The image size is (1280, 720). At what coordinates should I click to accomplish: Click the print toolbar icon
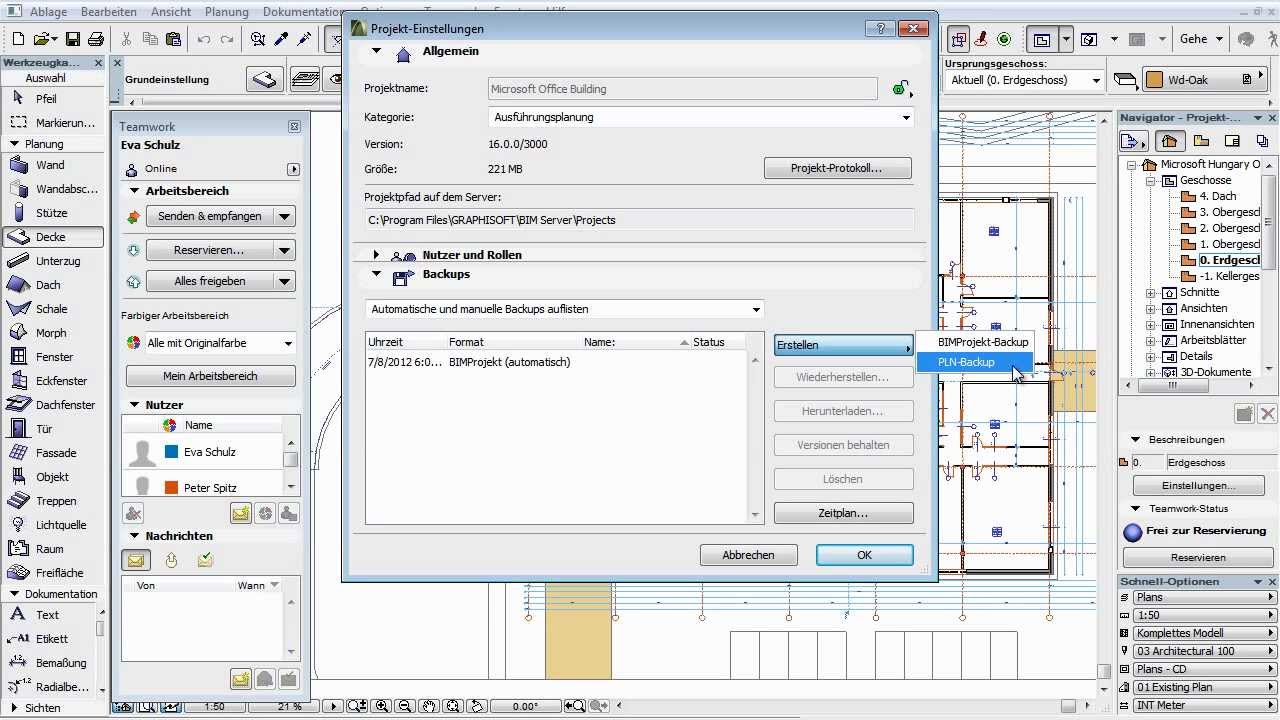96,39
